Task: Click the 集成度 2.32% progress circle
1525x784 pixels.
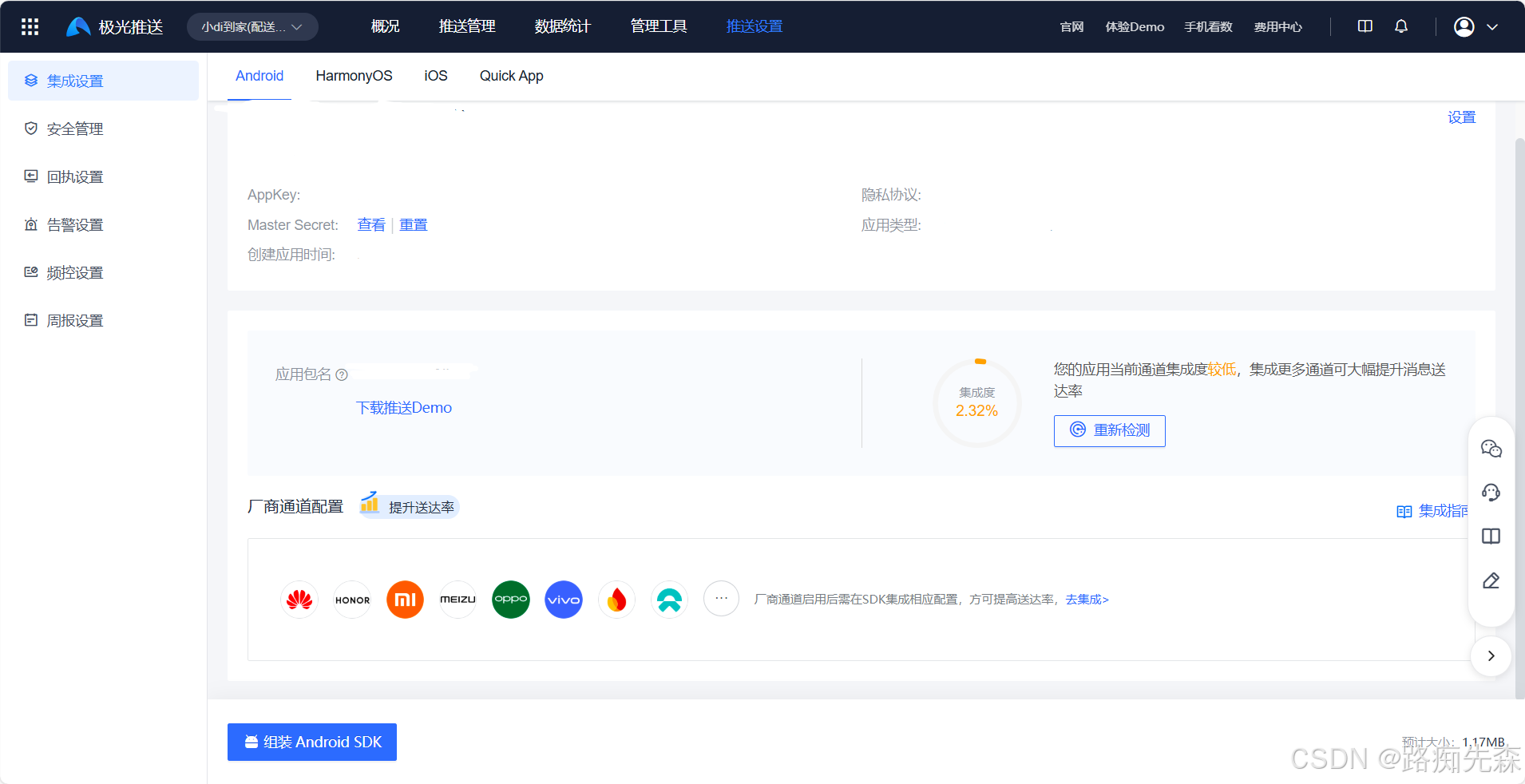Action: pyautogui.click(x=976, y=402)
